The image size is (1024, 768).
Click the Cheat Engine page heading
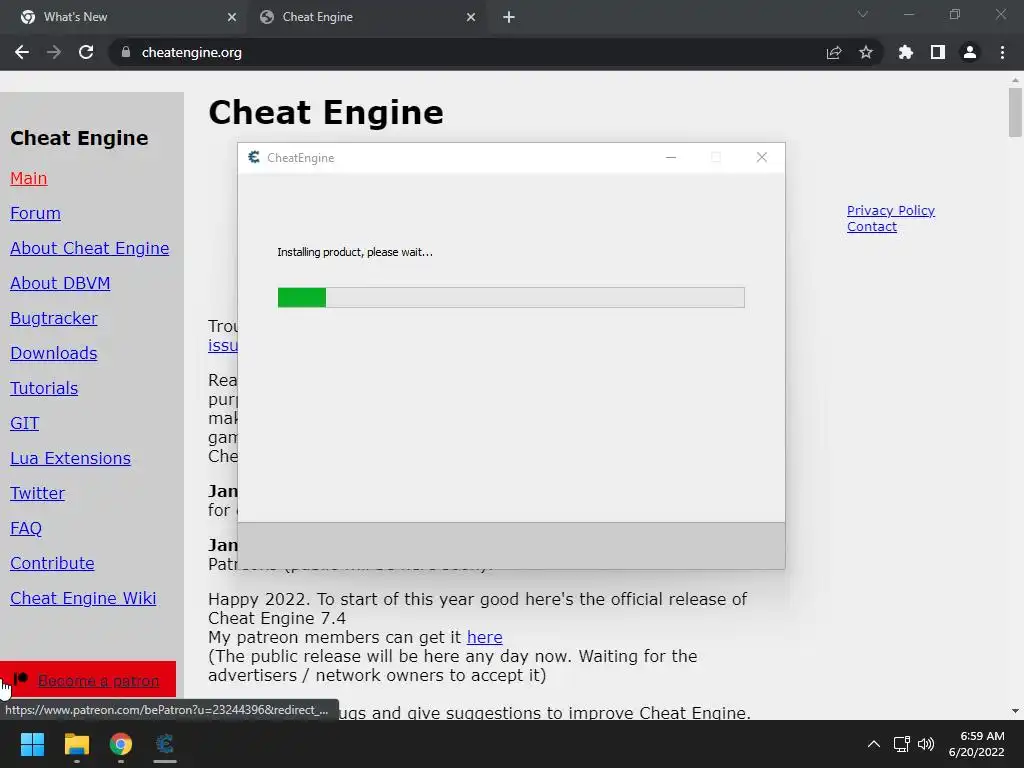pos(326,112)
